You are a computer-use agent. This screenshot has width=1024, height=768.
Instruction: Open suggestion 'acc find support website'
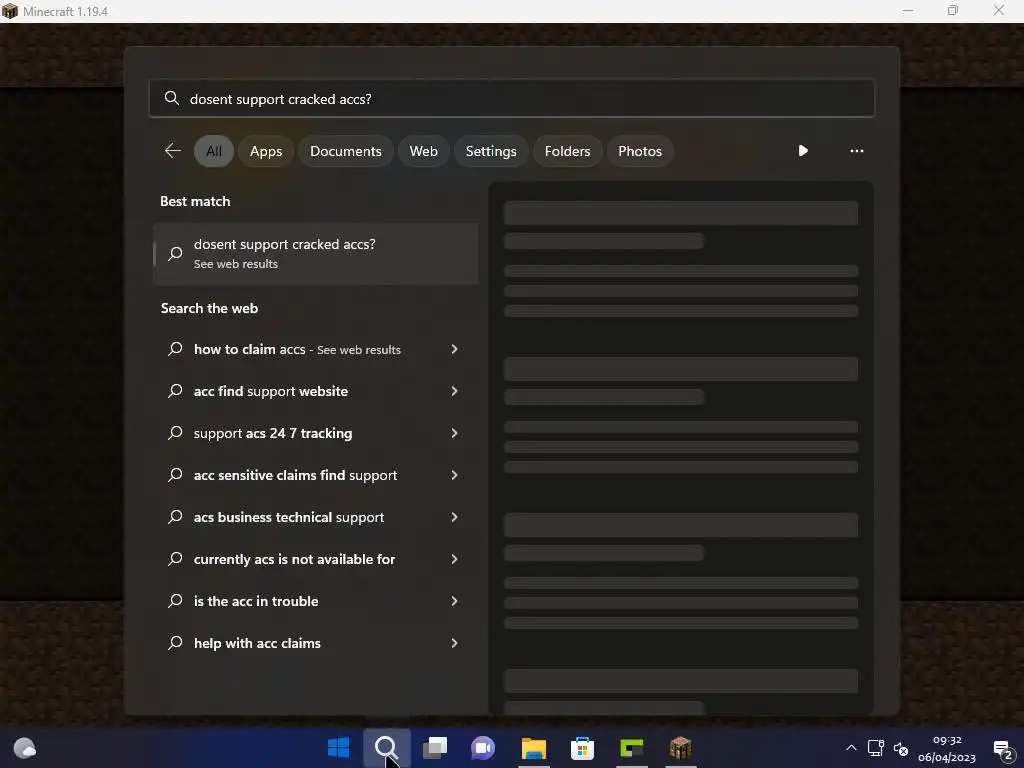[x=316, y=391]
